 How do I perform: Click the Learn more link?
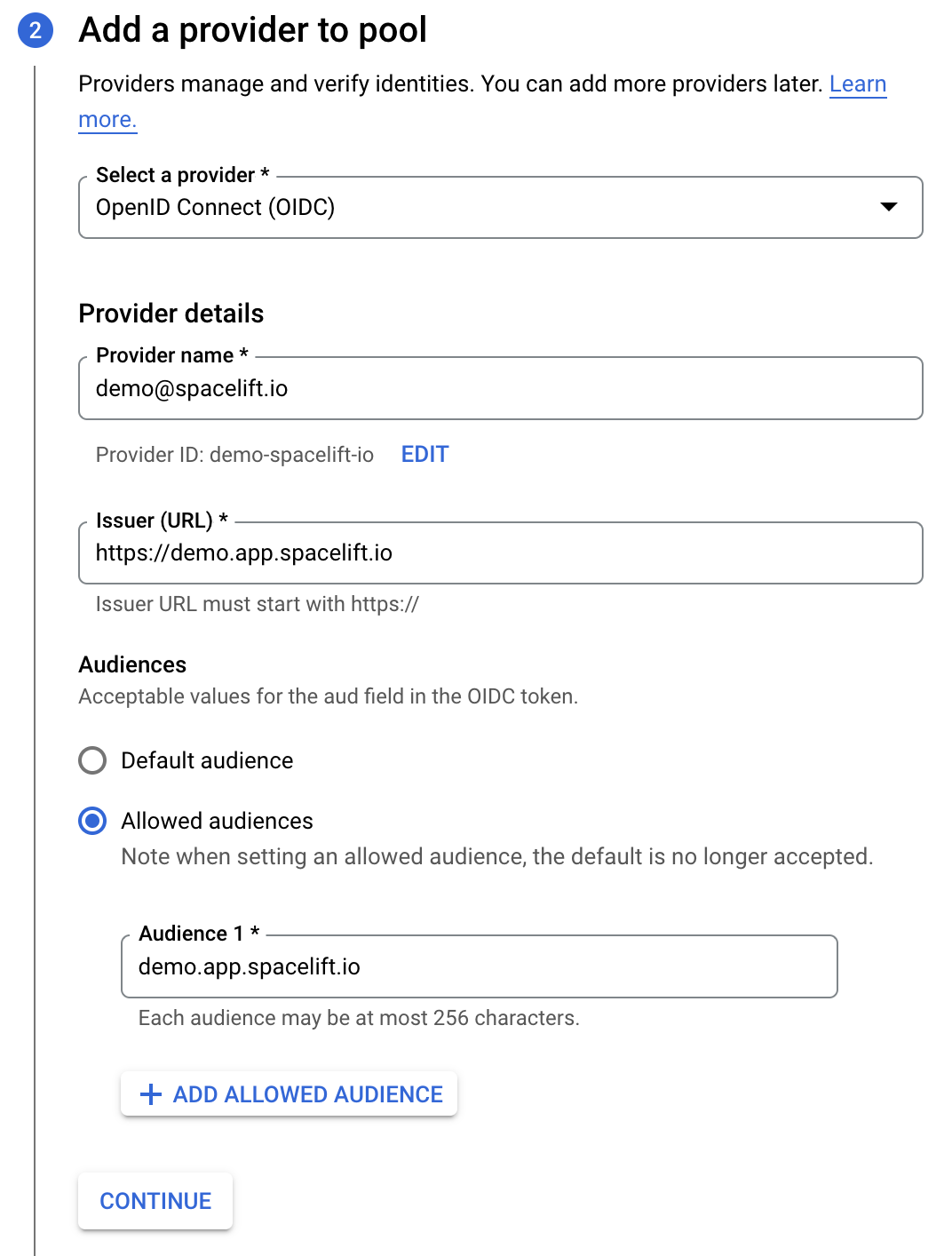pyautogui.click(x=858, y=83)
